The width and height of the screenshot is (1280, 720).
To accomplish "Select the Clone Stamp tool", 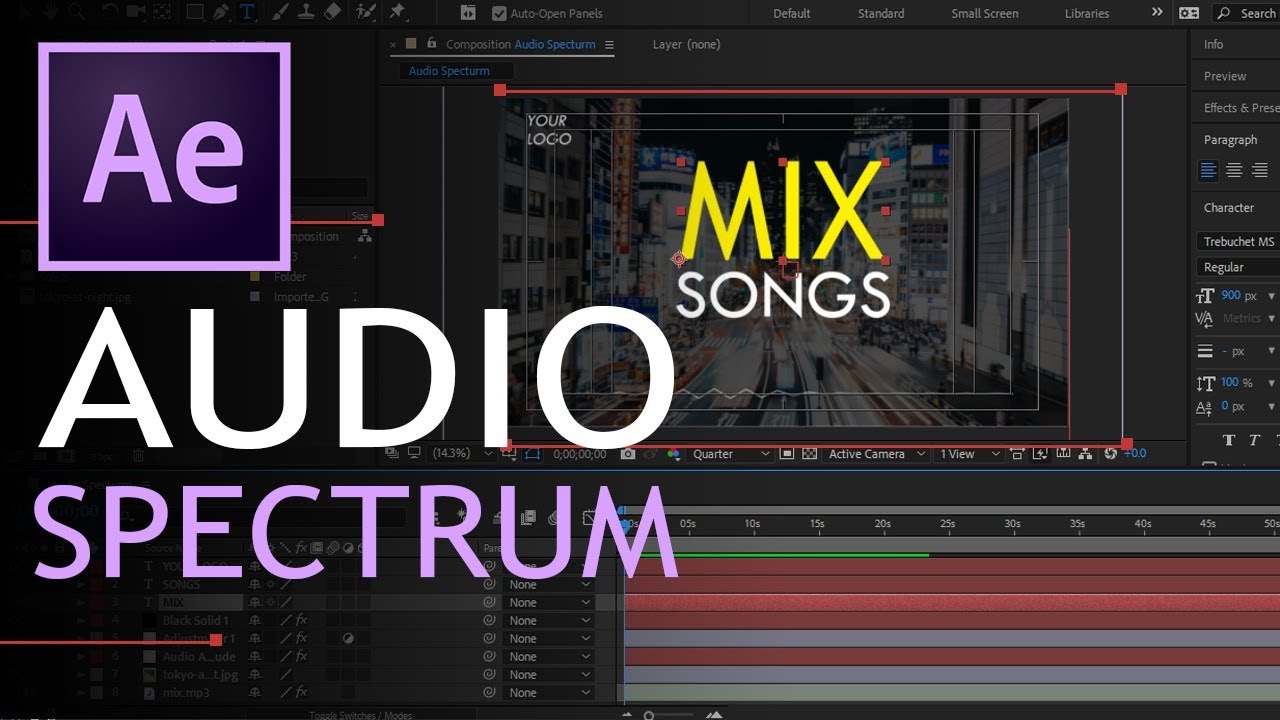I will tap(306, 13).
